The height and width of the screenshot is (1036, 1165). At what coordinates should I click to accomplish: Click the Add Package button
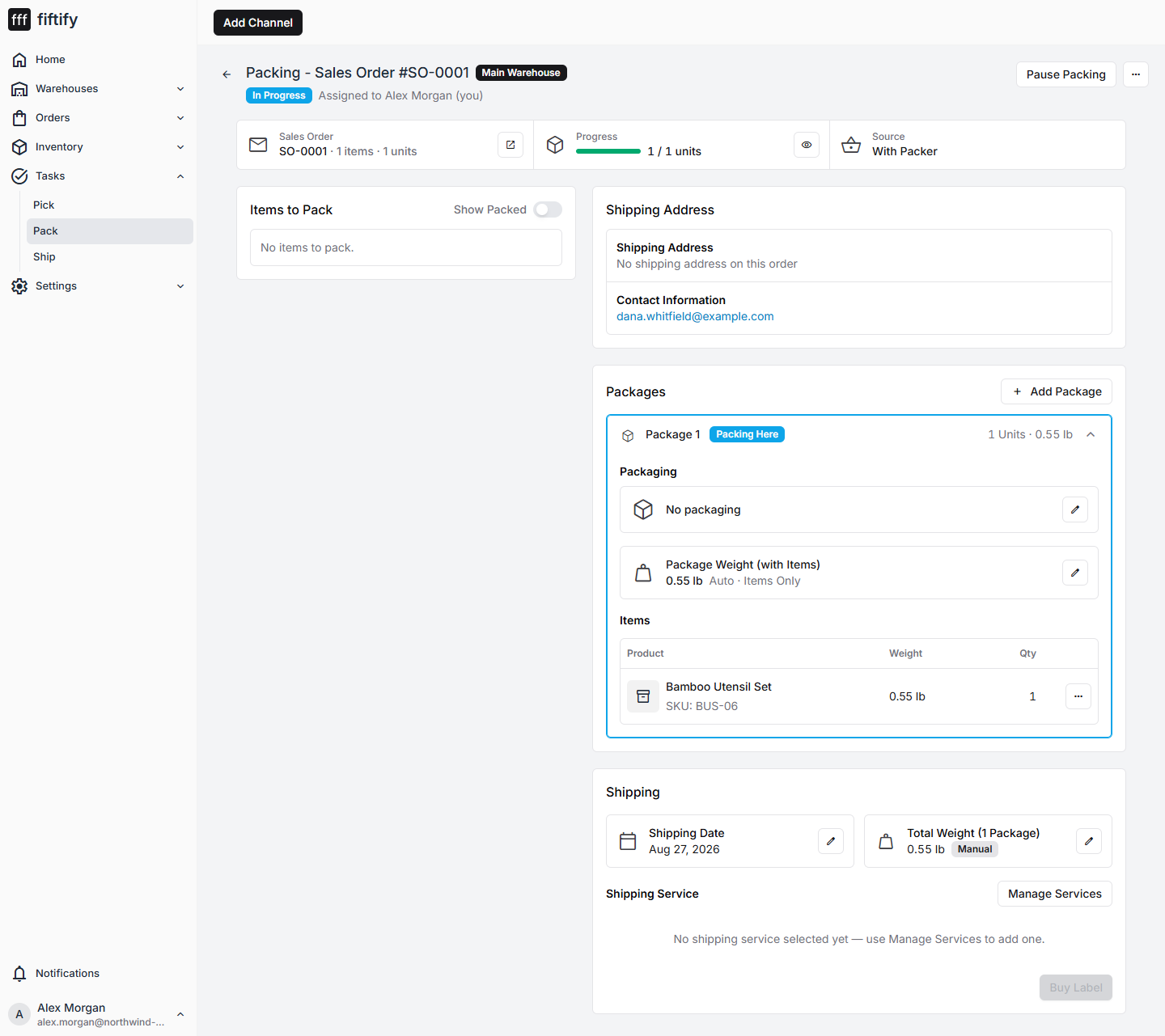1057,391
